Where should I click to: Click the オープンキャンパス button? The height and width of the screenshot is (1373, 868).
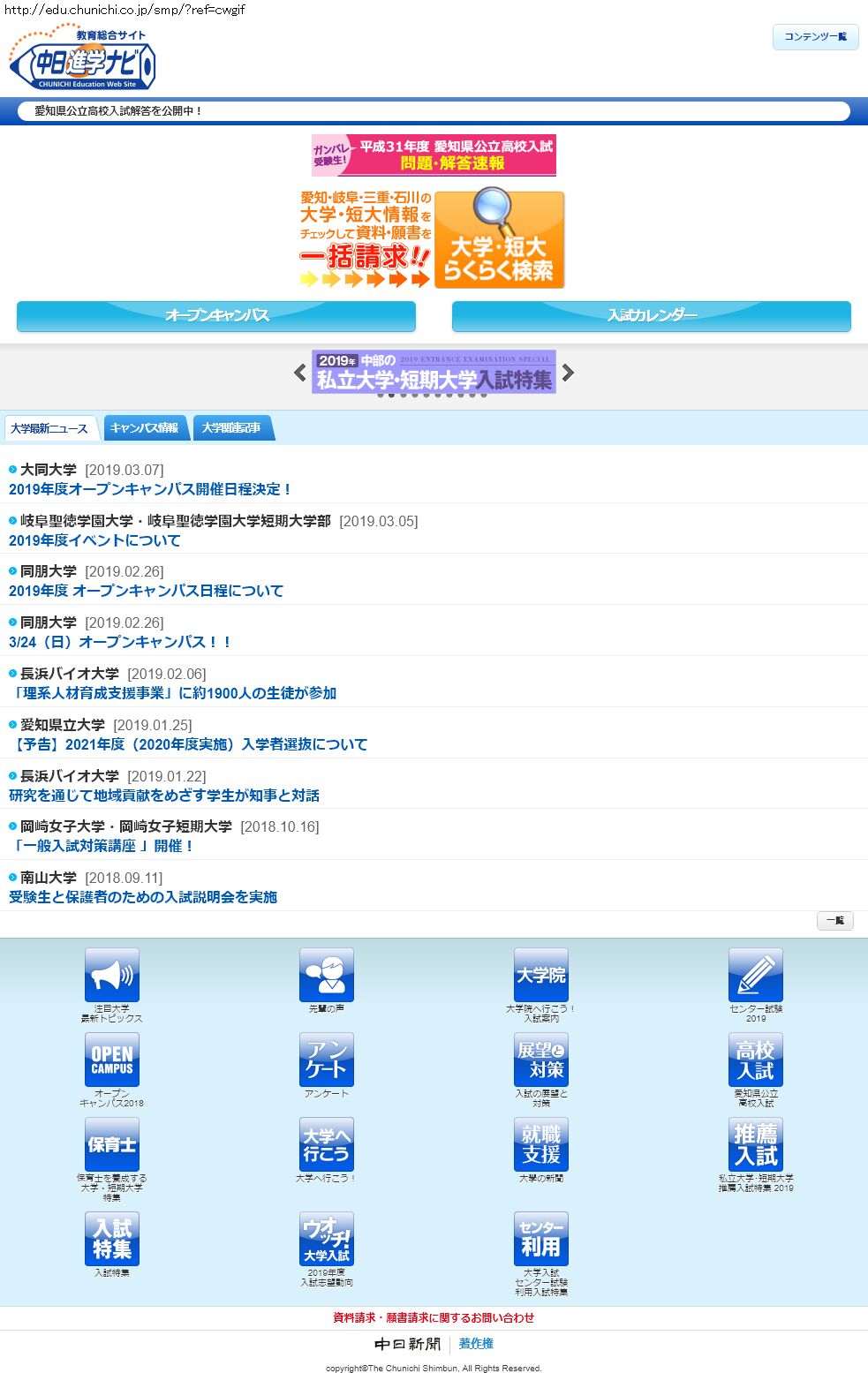point(216,316)
